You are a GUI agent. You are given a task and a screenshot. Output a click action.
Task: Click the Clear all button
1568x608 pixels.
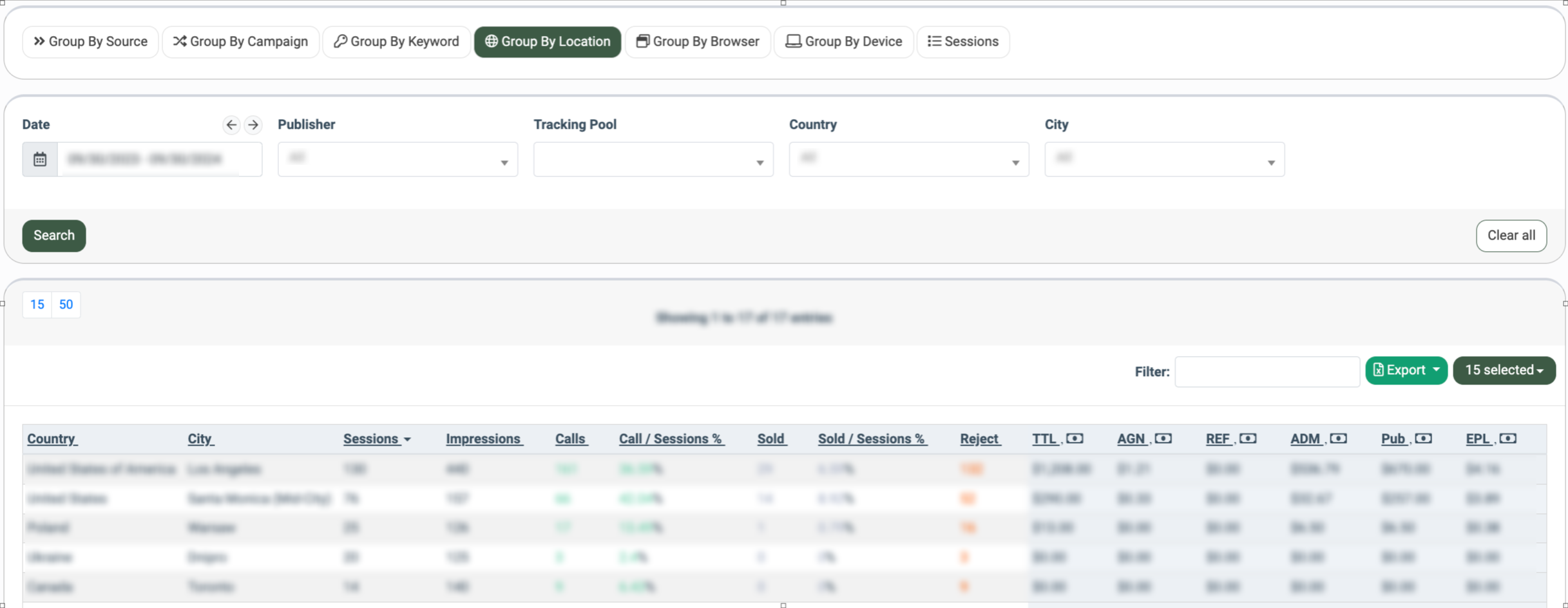(x=1511, y=236)
